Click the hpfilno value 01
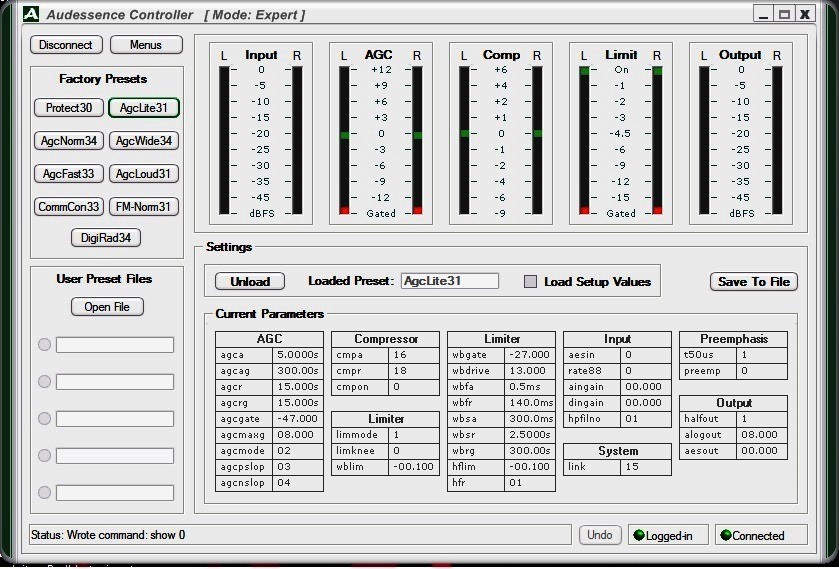The image size is (839, 569). click(646, 419)
